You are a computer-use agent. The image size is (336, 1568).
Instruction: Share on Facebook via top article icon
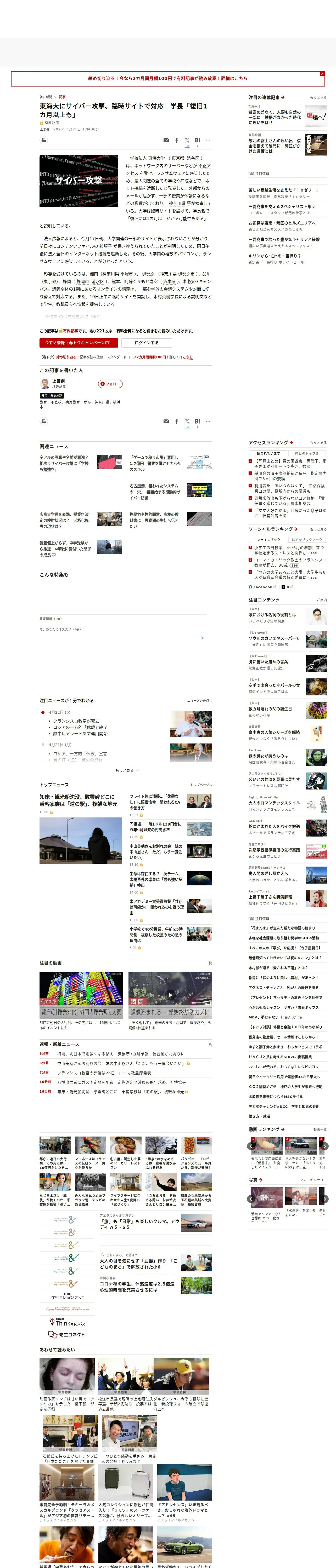[x=177, y=141]
